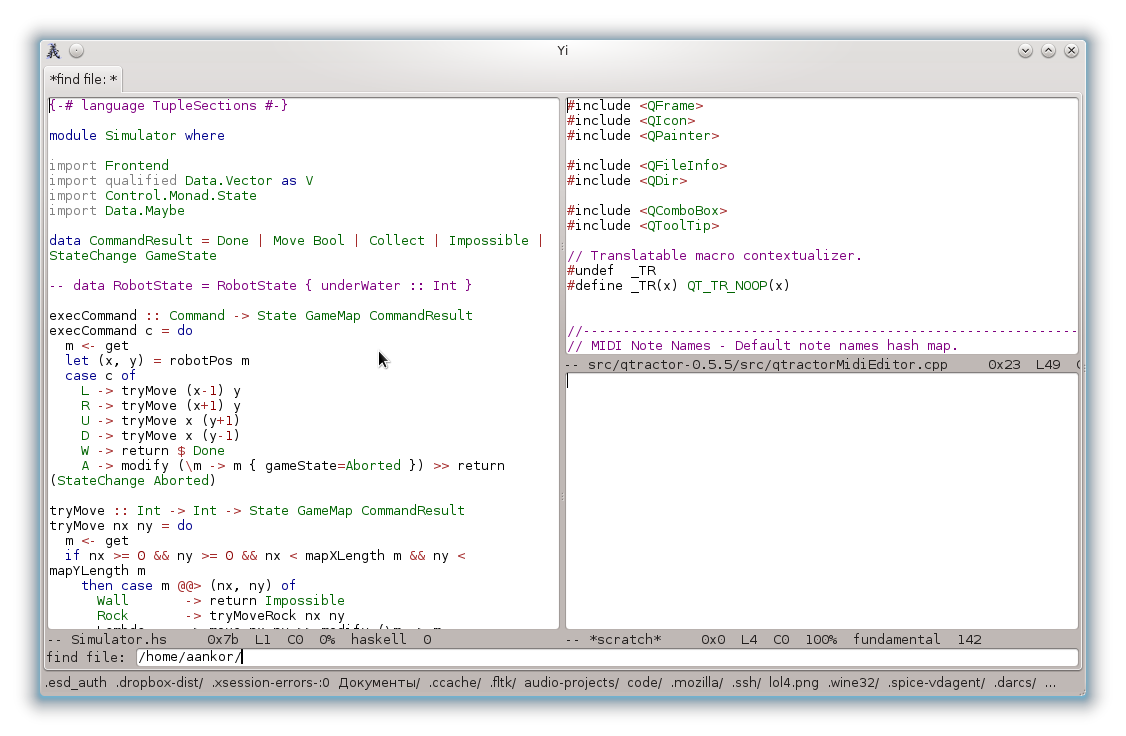The height and width of the screenshot is (736, 1126).
Task: Click in the find file path input
Action: pos(608,657)
